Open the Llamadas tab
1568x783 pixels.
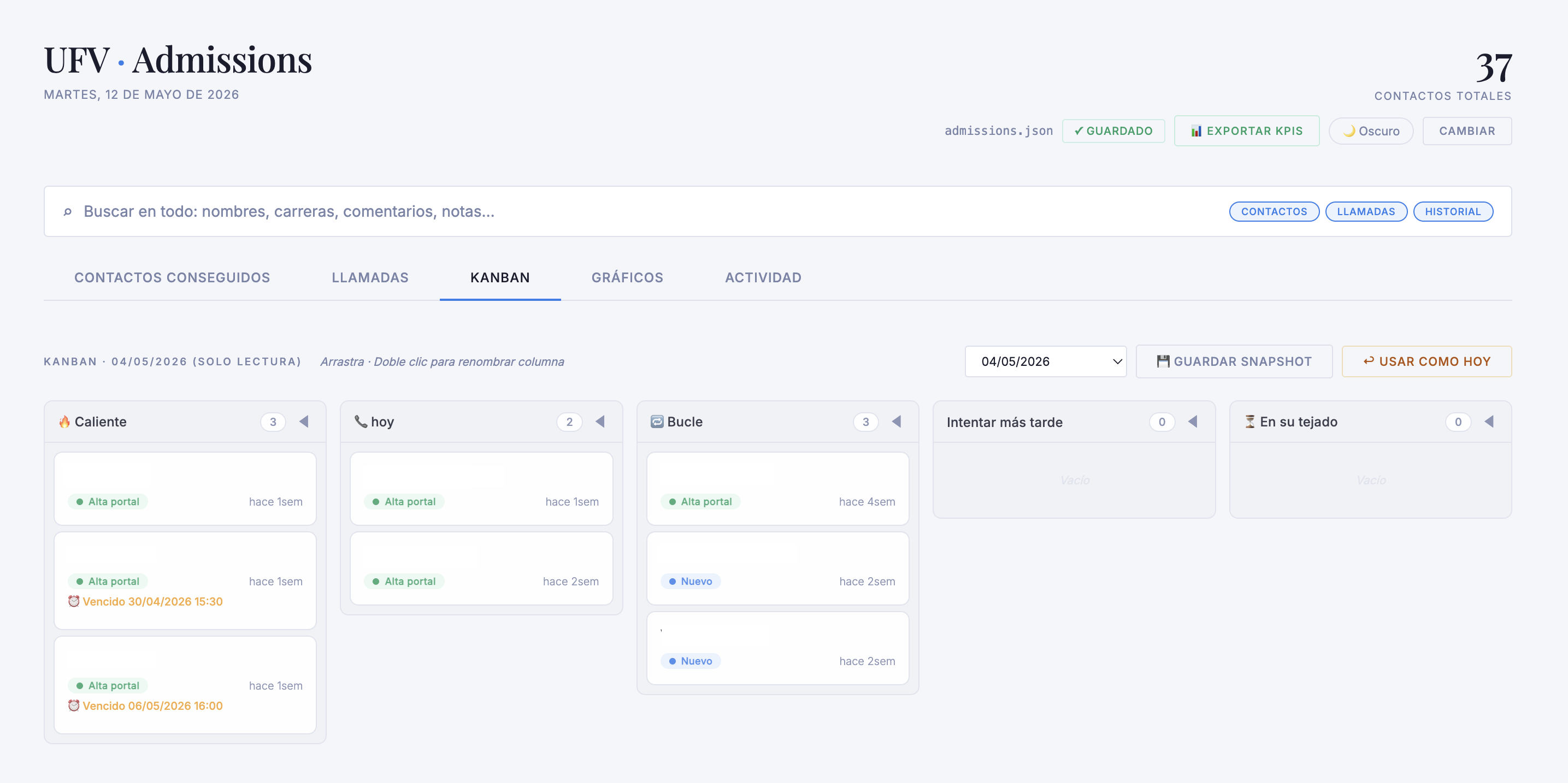[370, 277]
